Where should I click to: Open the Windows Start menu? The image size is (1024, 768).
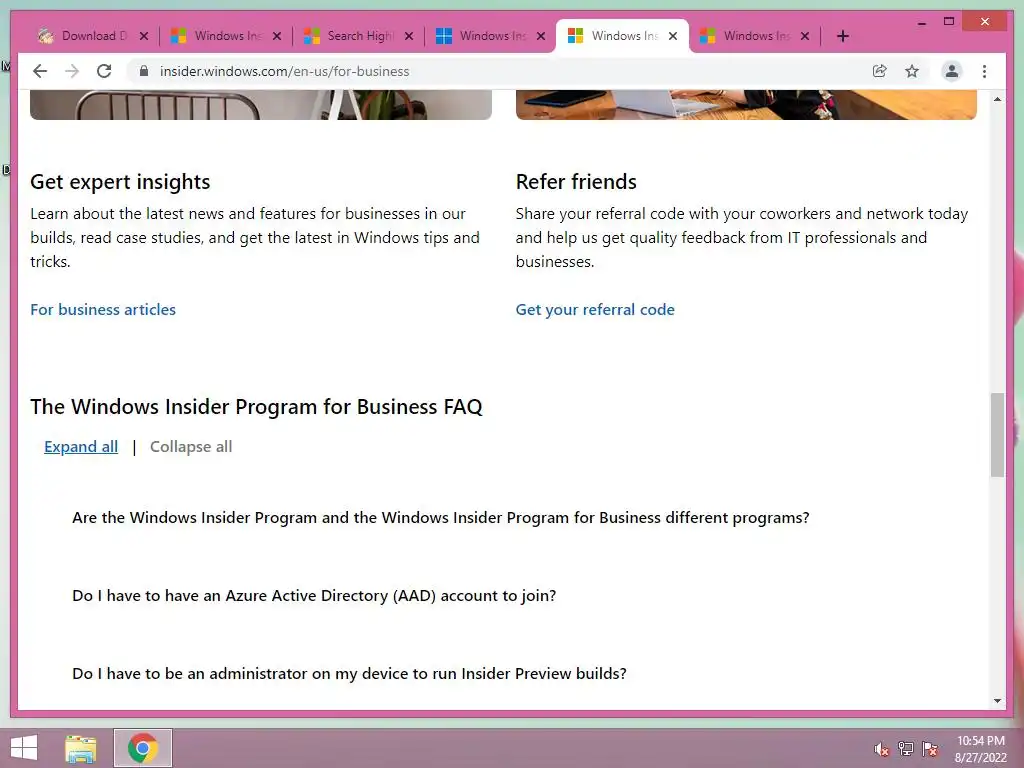[x=24, y=748]
